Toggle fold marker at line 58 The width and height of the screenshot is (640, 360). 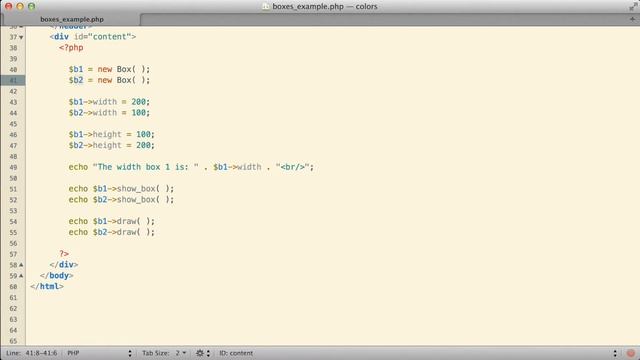pos(21,265)
